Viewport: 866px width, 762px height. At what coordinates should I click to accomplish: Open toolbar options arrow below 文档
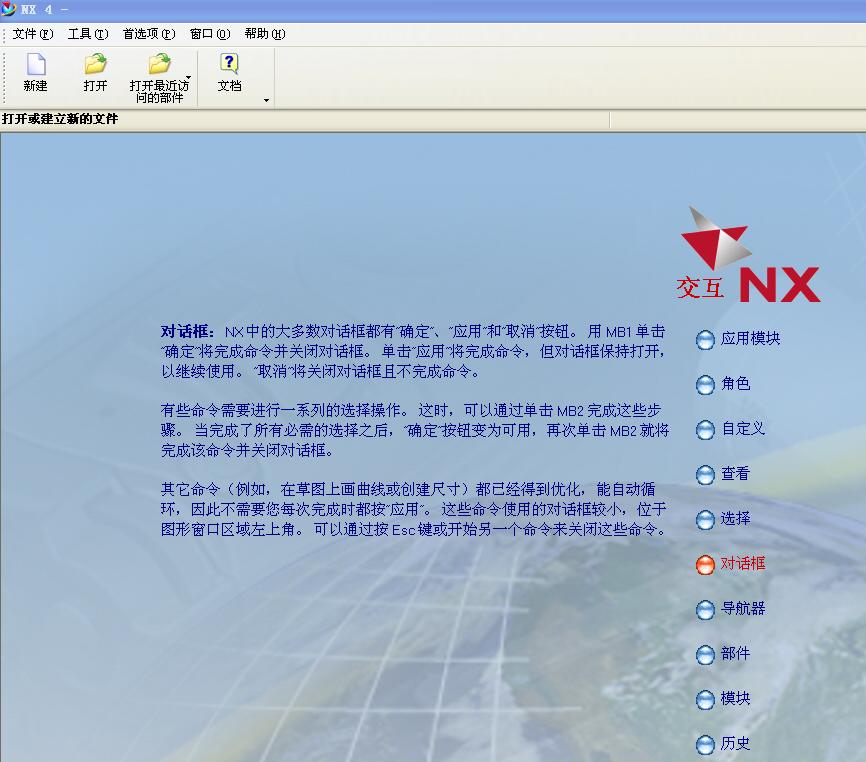click(267, 100)
